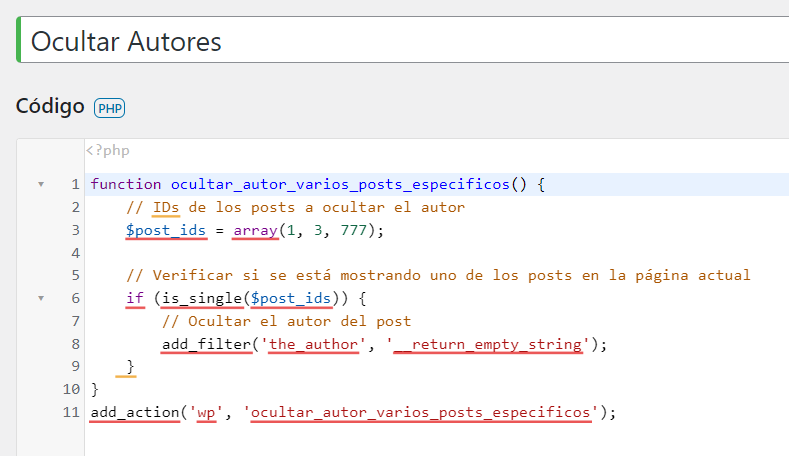Click the $post_ids variable on line 3
This screenshot has width=789, height=456.
166,230
